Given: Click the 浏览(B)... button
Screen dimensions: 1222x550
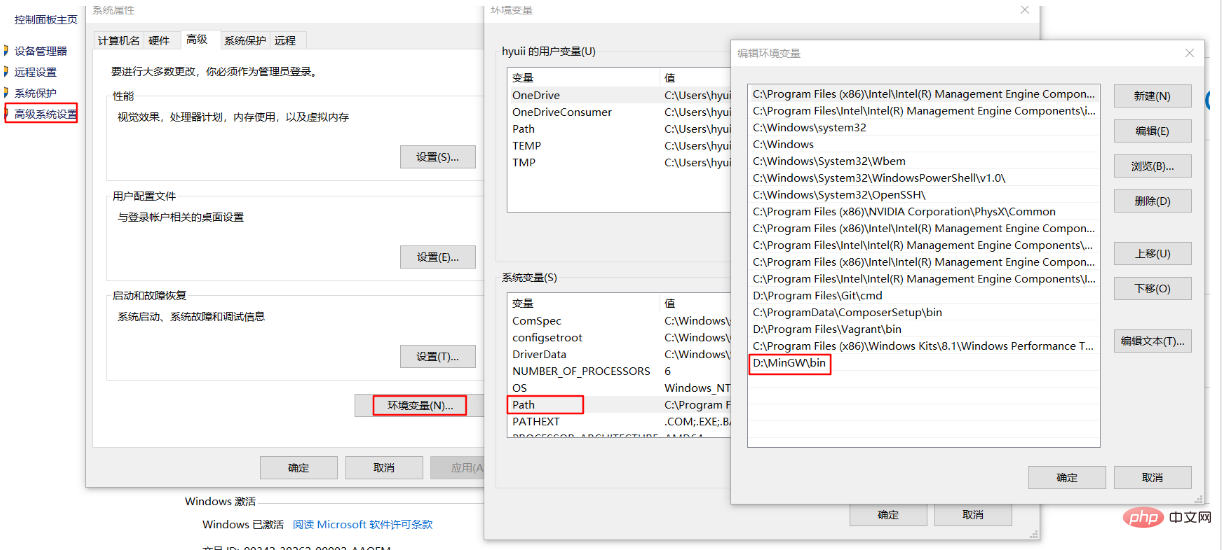Looking at the screenshot, I should [1152, 166].
